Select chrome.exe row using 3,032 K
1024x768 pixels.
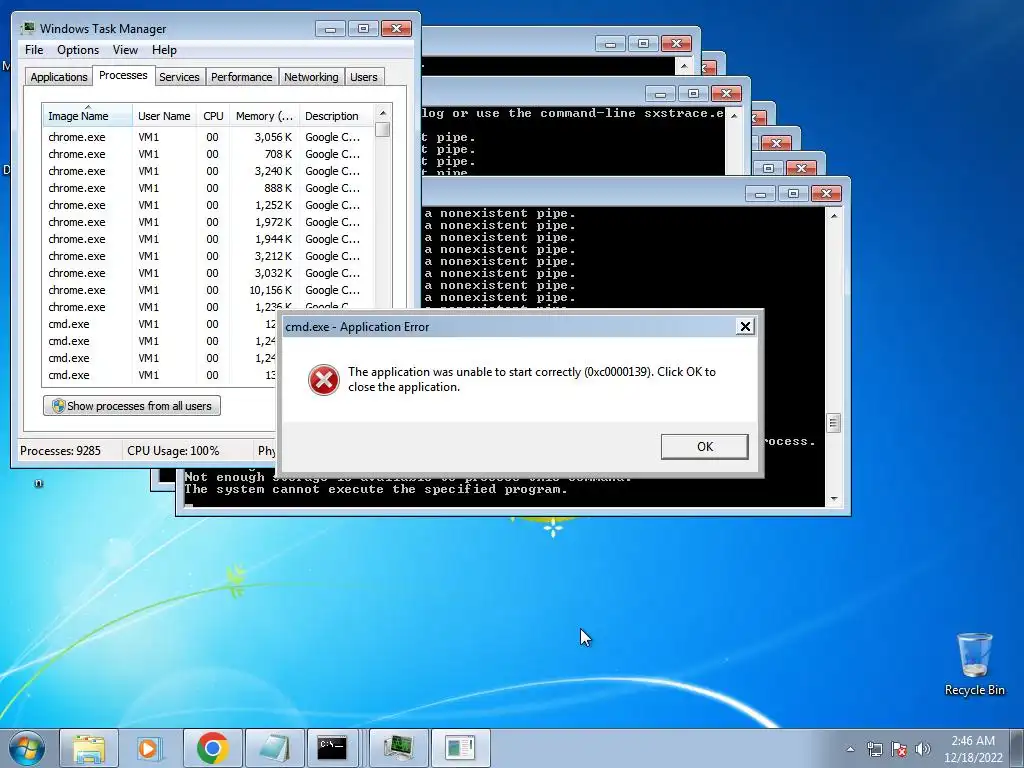[208, 273]
